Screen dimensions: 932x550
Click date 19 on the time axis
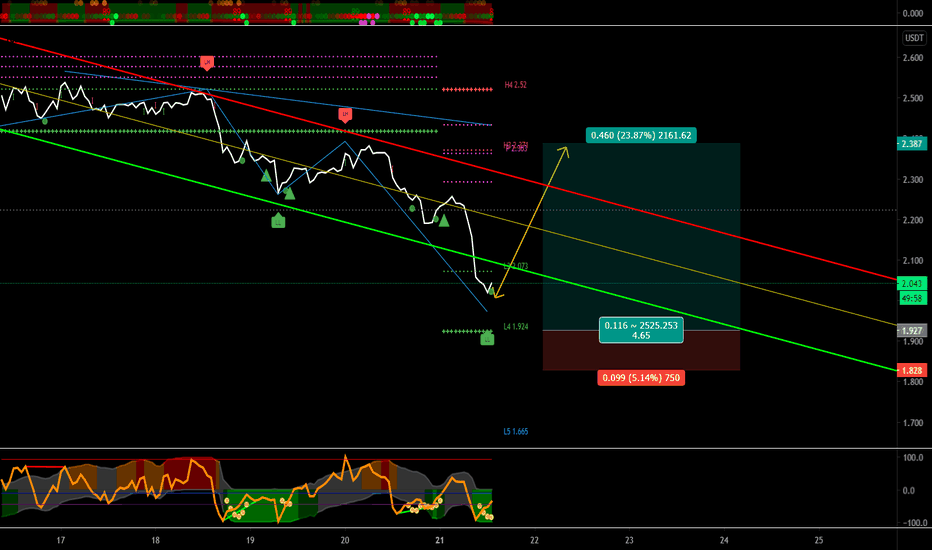tap(250, 540)
